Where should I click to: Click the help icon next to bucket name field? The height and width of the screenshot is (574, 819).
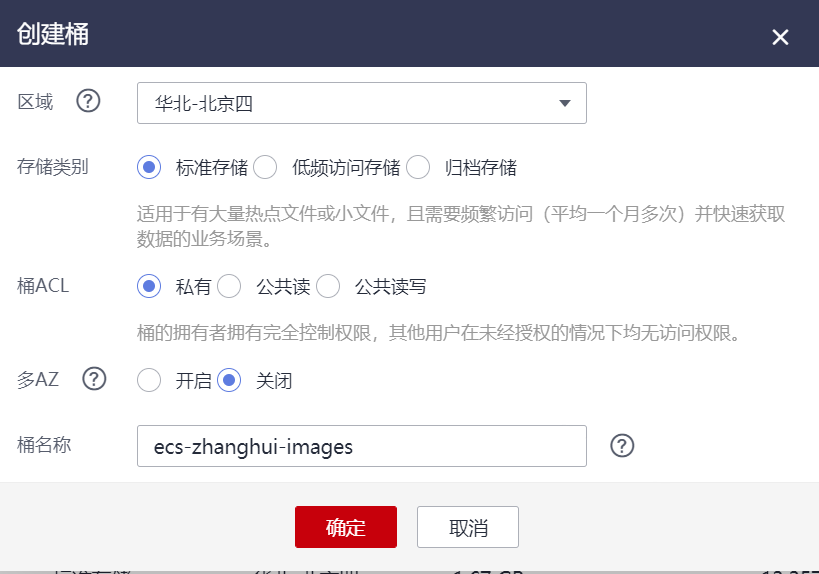[622, 446]
